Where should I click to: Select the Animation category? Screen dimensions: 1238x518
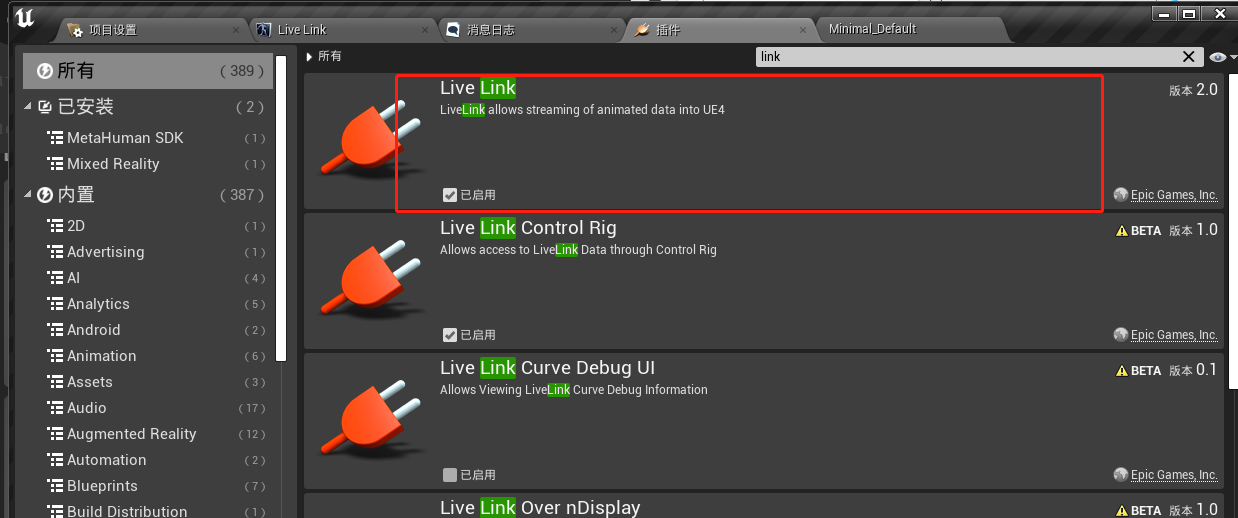coord(150,356)
